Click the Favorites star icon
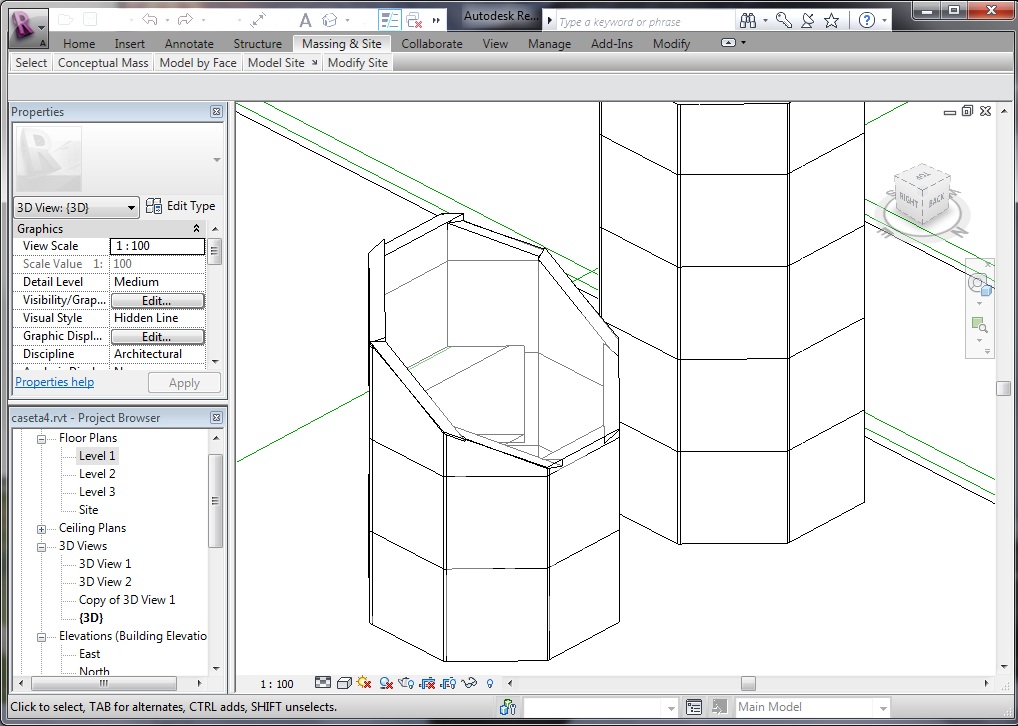 pyautogui.click(x=831, y=20)
